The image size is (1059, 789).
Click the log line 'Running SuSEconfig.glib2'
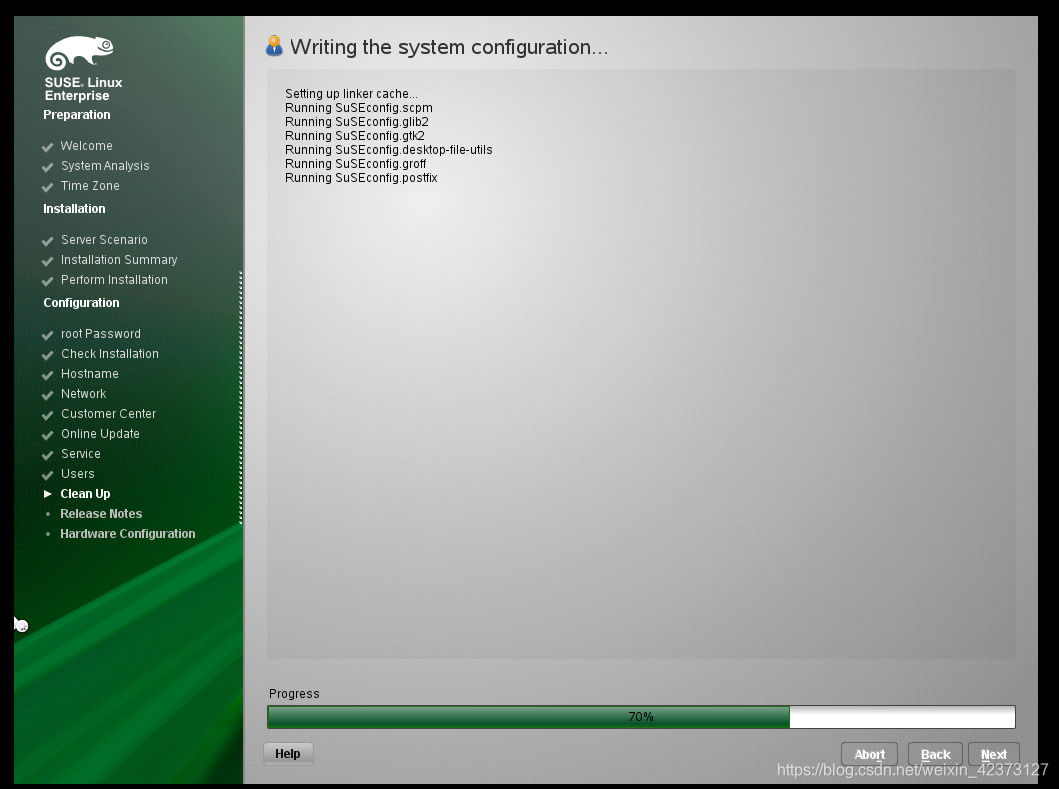click(357, 122)
